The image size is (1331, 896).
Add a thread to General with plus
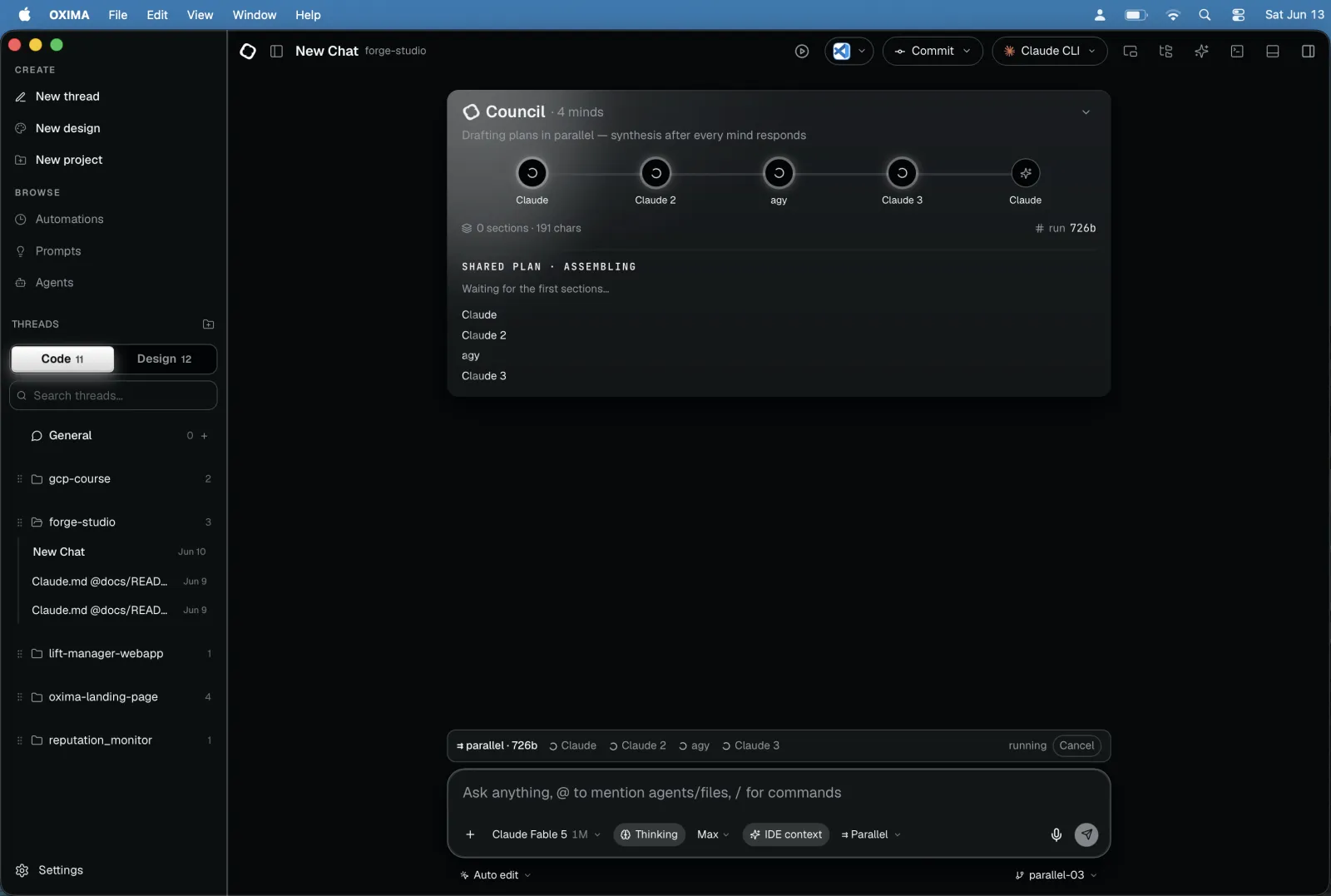(205, 436)
